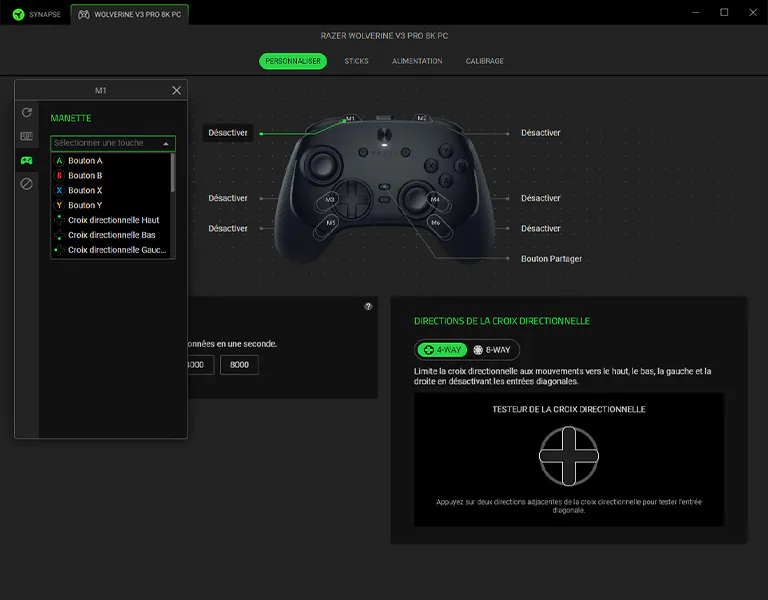Expand the 'Sélectionner une touche' dropdown
The width and height of the screenshot is (768, 600).
[x=113, y=143]
